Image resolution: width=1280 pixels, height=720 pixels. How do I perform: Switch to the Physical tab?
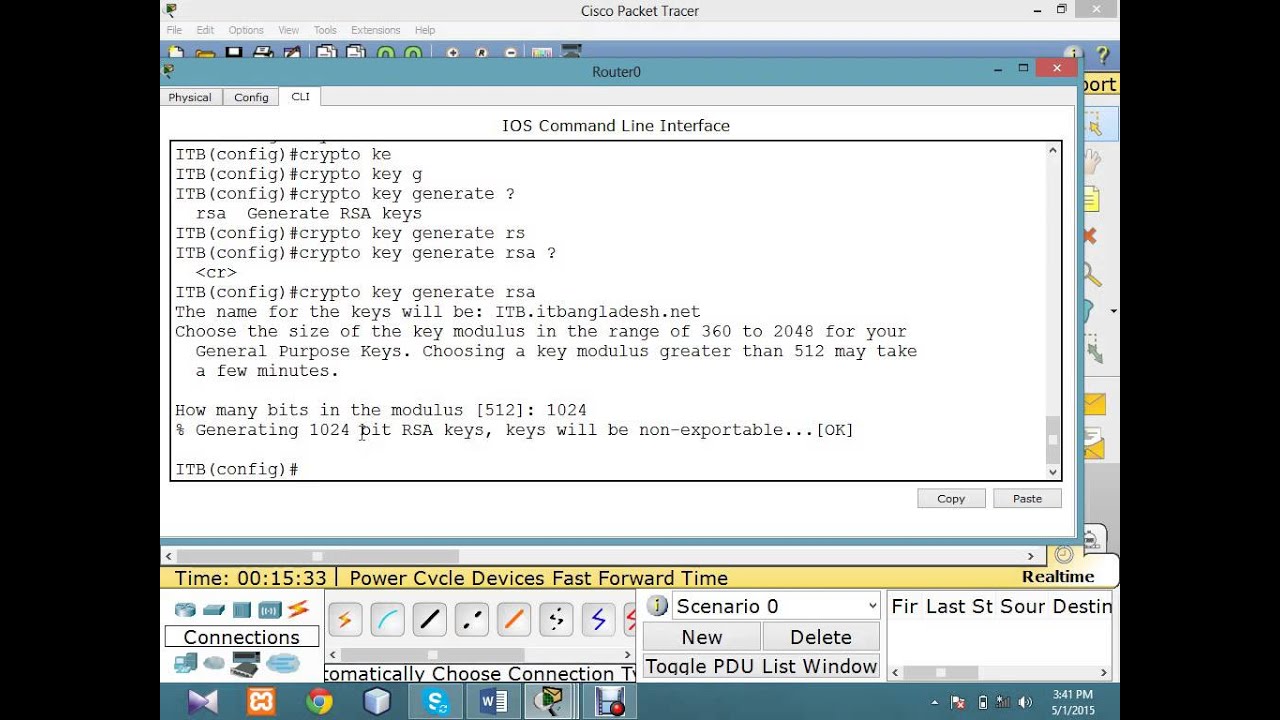tap(190, 97)
